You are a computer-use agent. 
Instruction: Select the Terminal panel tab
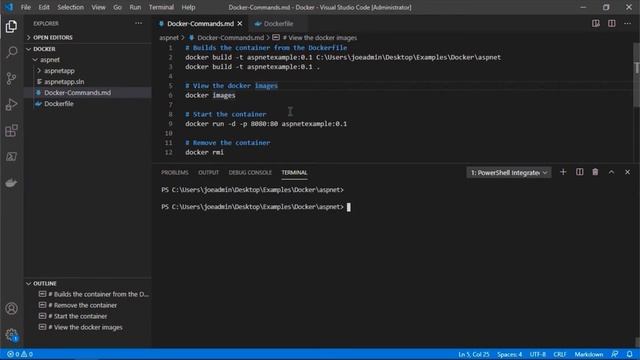click(x=294, y=173)
